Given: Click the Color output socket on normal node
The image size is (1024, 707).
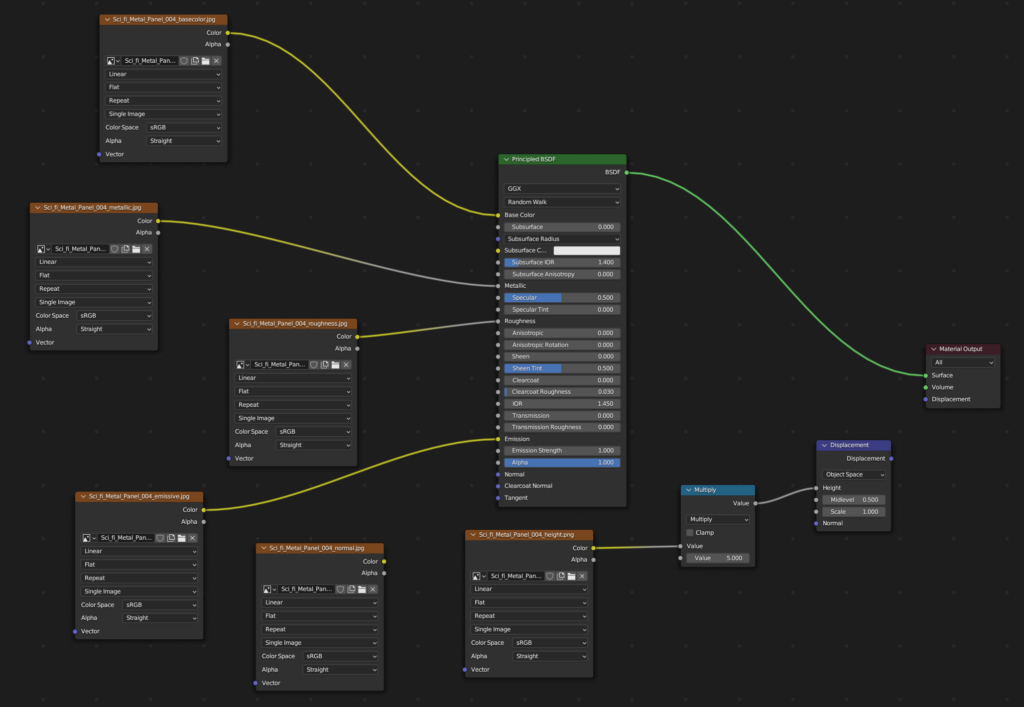Looking at the screenshot, I should click(384, 562).
